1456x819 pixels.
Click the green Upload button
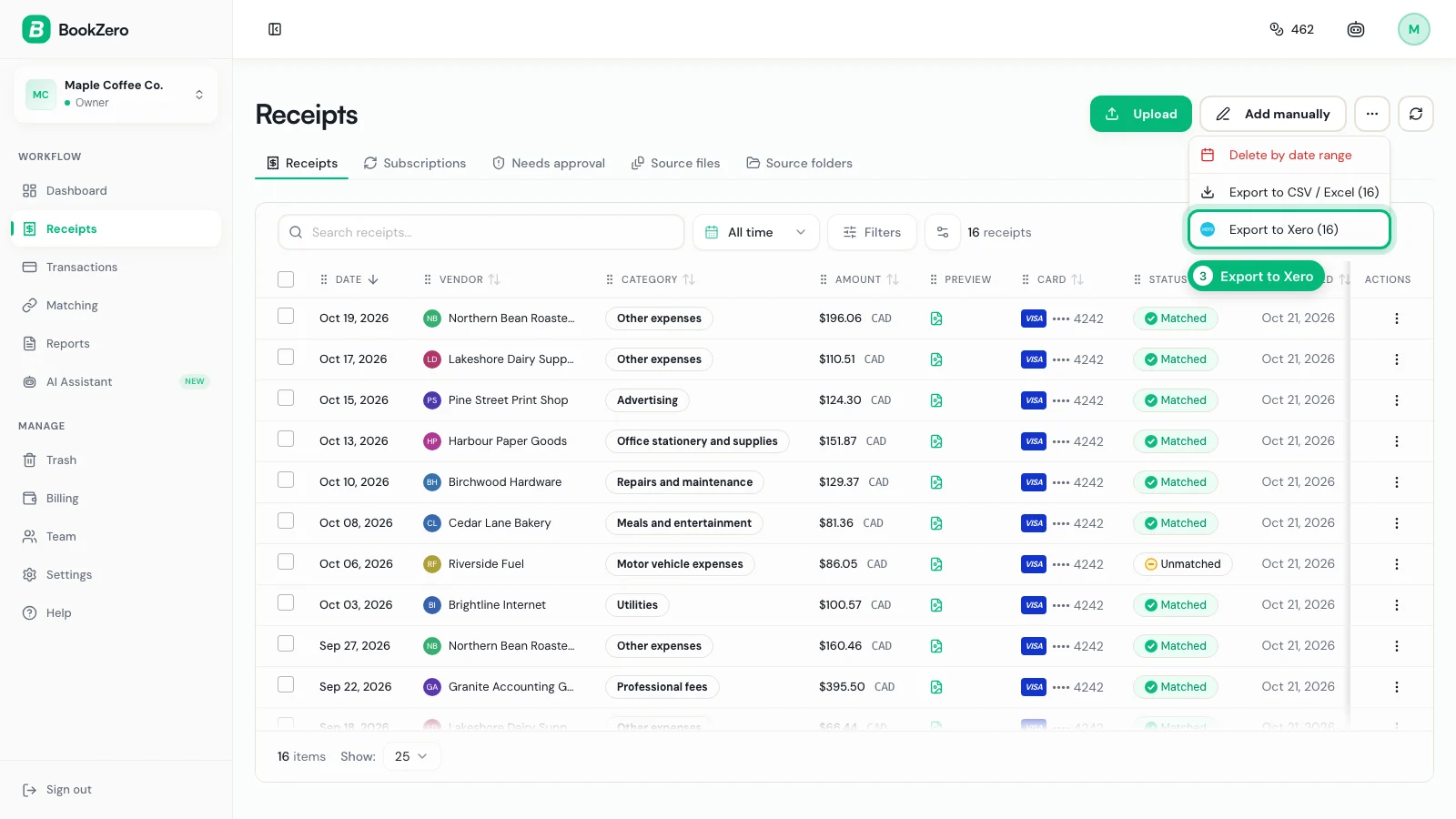[x=1140, y=114]
